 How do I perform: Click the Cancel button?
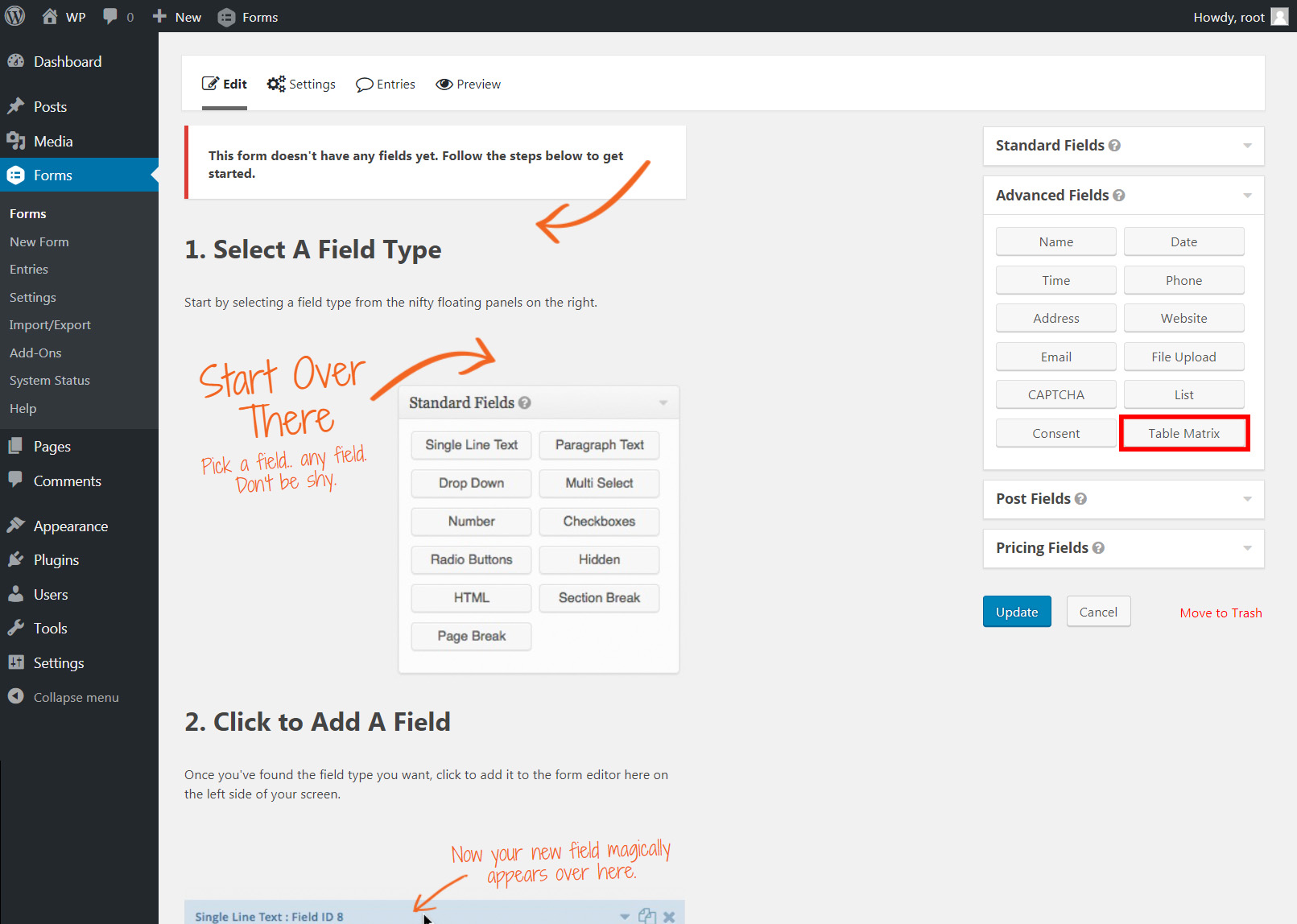pos(1098,612)
